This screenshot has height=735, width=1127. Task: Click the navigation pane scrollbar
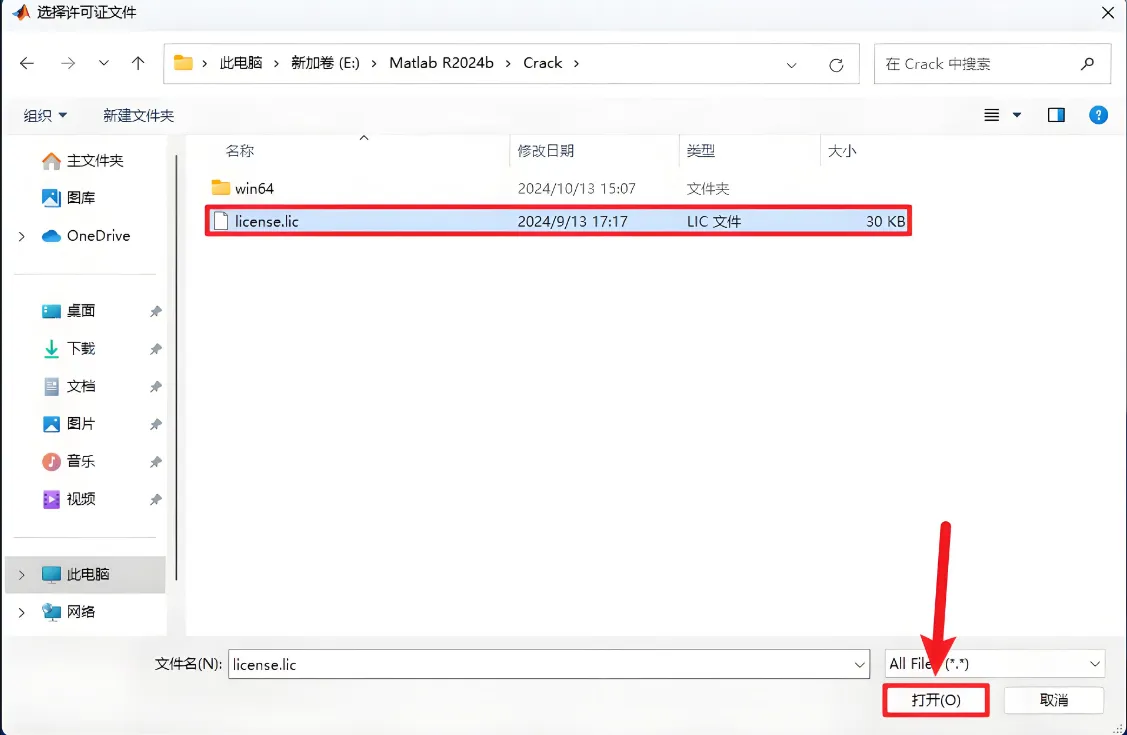tap(176, 366)
